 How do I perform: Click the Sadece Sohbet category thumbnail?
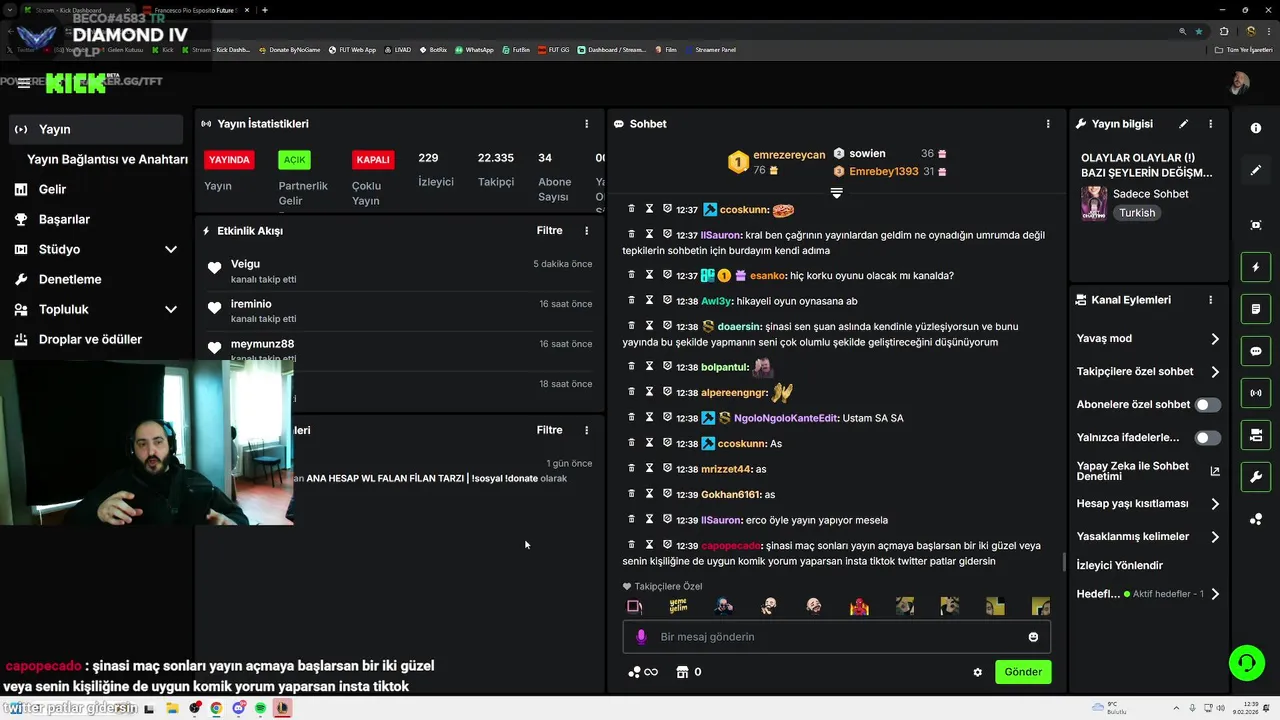click(1094, 203)
